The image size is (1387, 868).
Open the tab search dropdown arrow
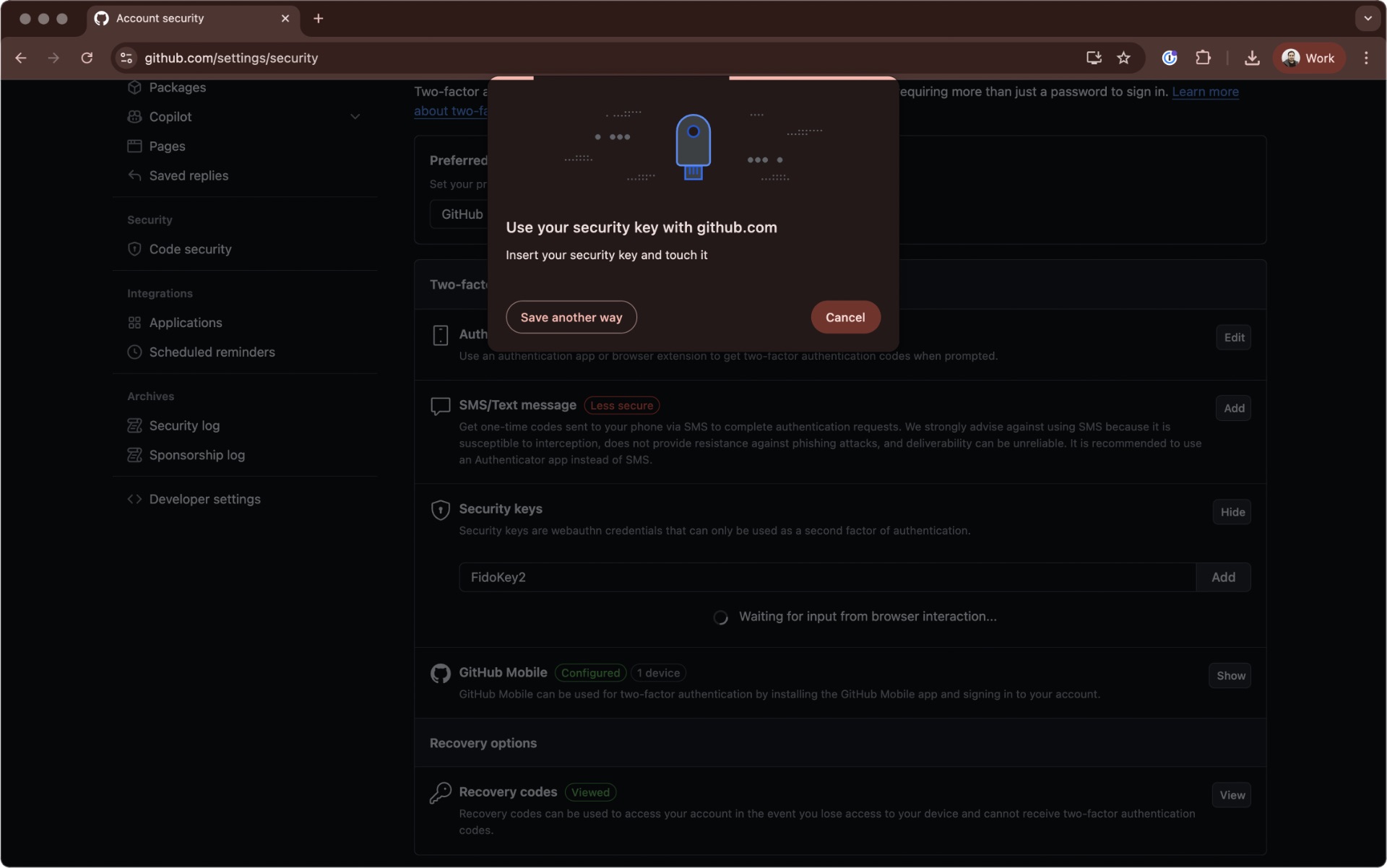[x=1367, y=18]
